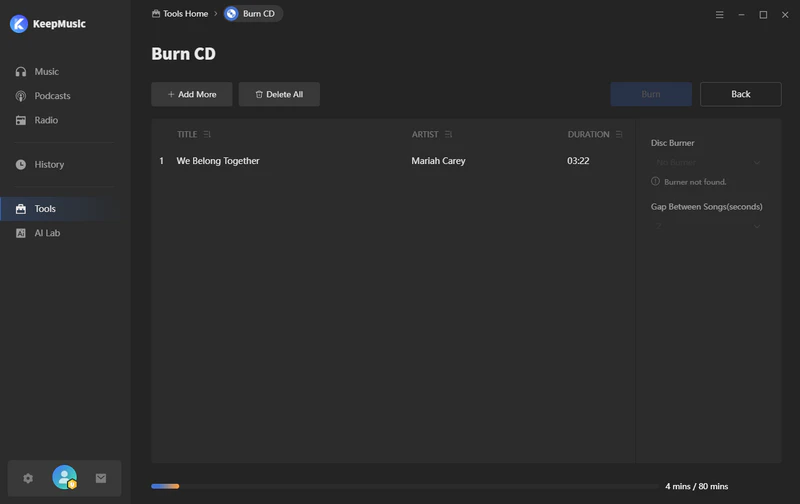Click the Back button
The image size is (800, 504).
[741, 94]
